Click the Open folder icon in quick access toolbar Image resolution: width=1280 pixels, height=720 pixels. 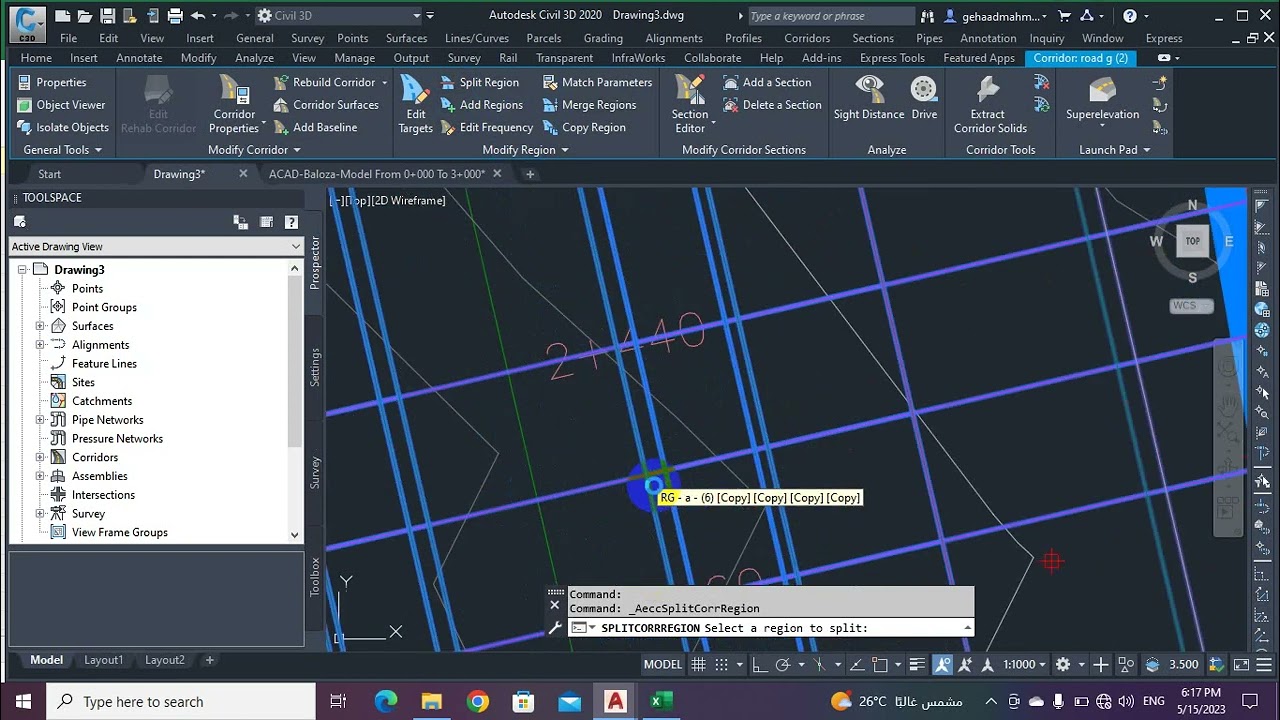(84, 16)
